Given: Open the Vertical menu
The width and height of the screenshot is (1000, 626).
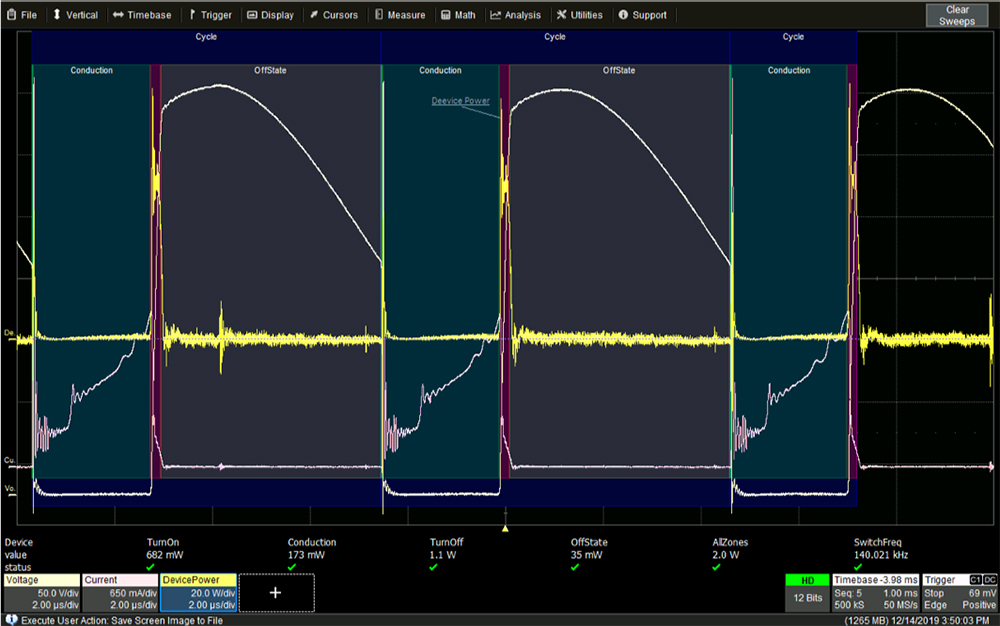Looking at the screenshot, I should click(75, 15).
